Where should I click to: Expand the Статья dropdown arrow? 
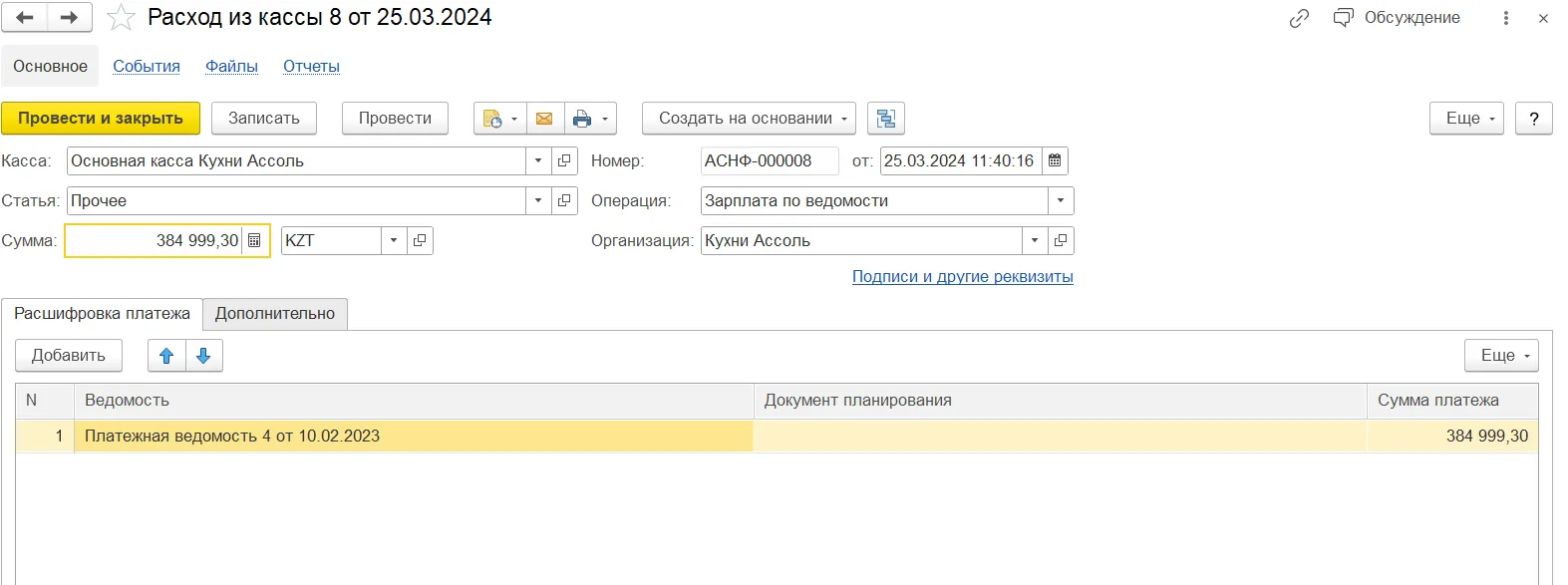(x=538, y=200)
